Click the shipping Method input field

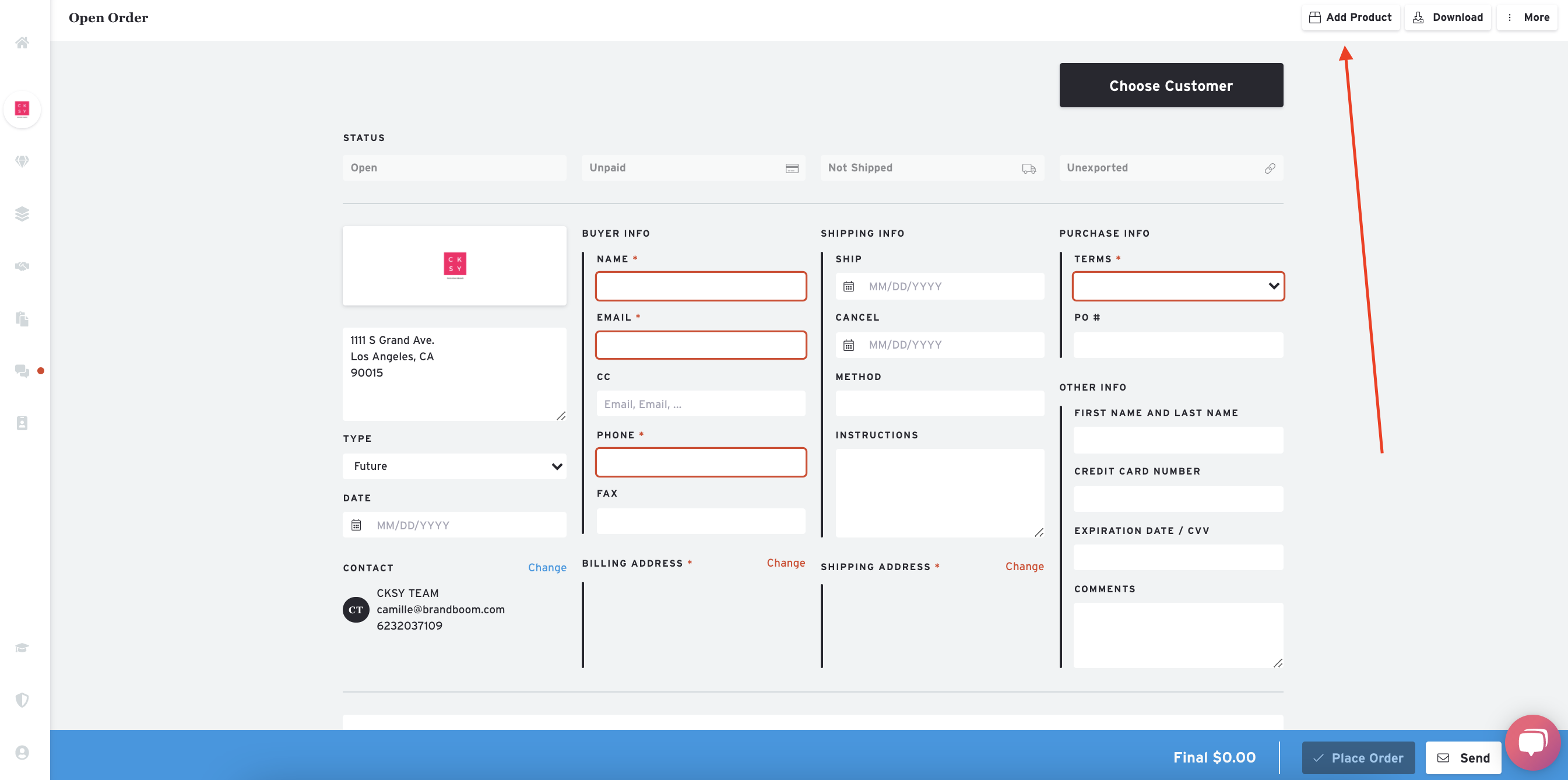coord(940,405)
